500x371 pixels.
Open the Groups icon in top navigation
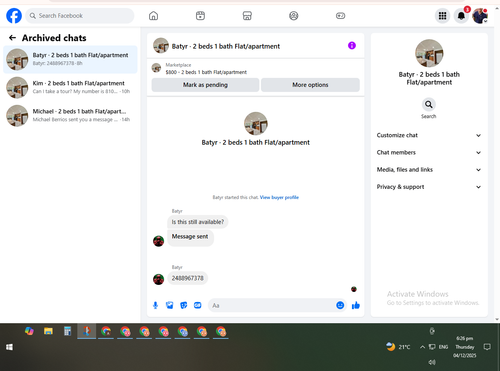coord(294,16)
